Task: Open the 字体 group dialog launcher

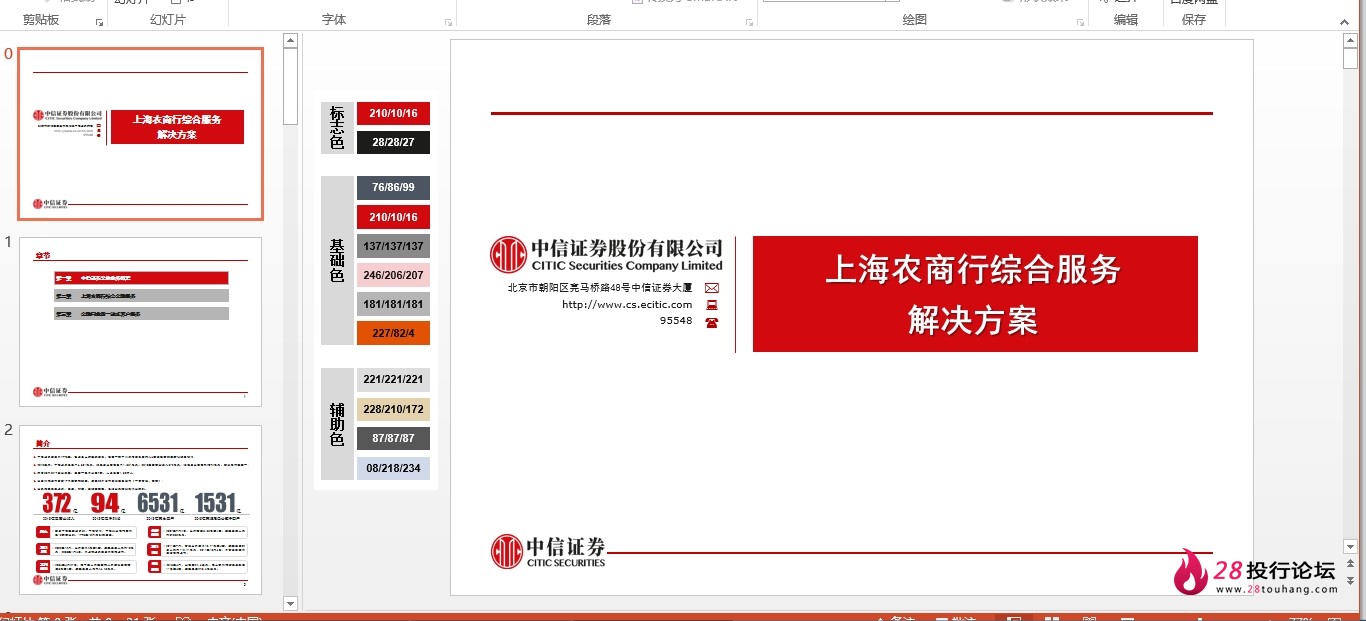Action: click(x=447, y=22)
